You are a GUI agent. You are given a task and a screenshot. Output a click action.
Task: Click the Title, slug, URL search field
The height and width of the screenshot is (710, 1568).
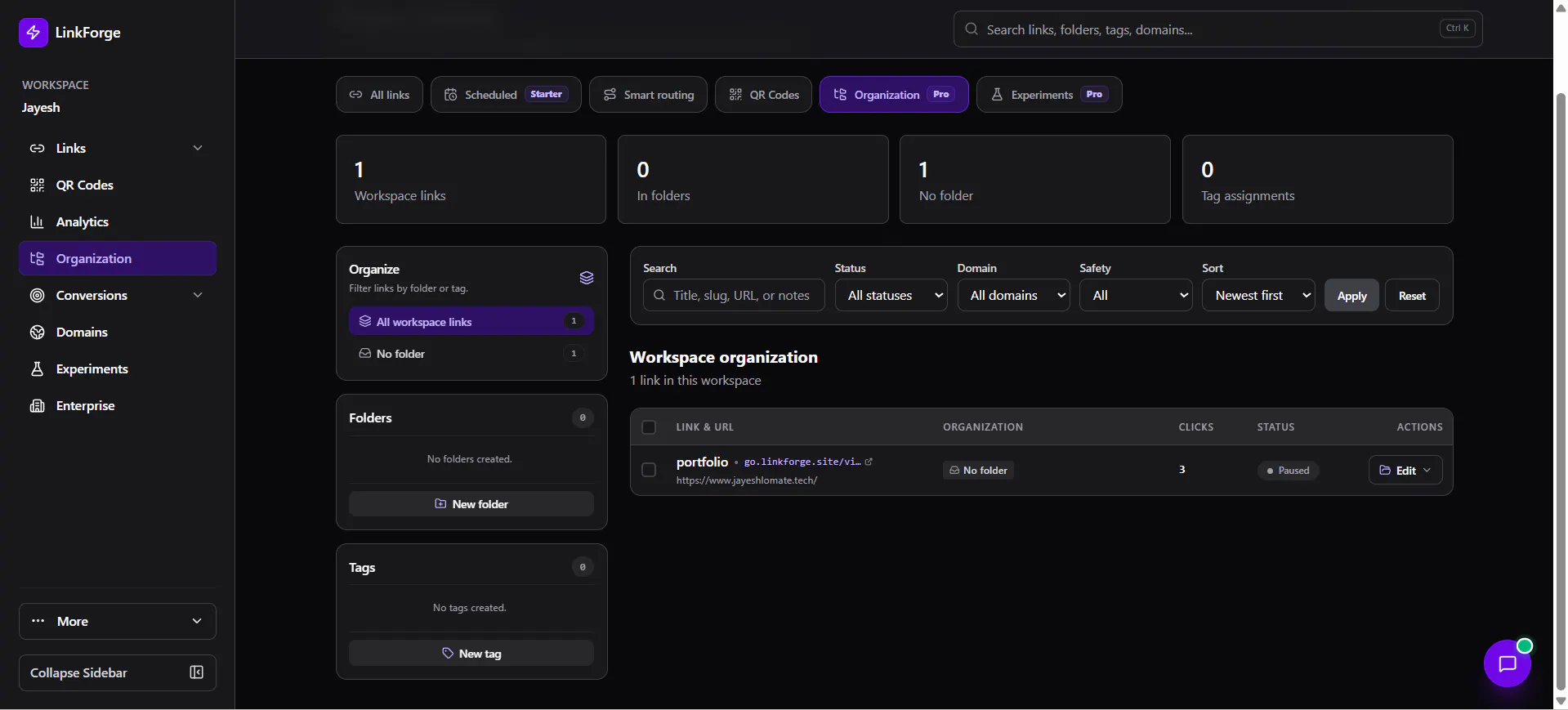point(734,295)
